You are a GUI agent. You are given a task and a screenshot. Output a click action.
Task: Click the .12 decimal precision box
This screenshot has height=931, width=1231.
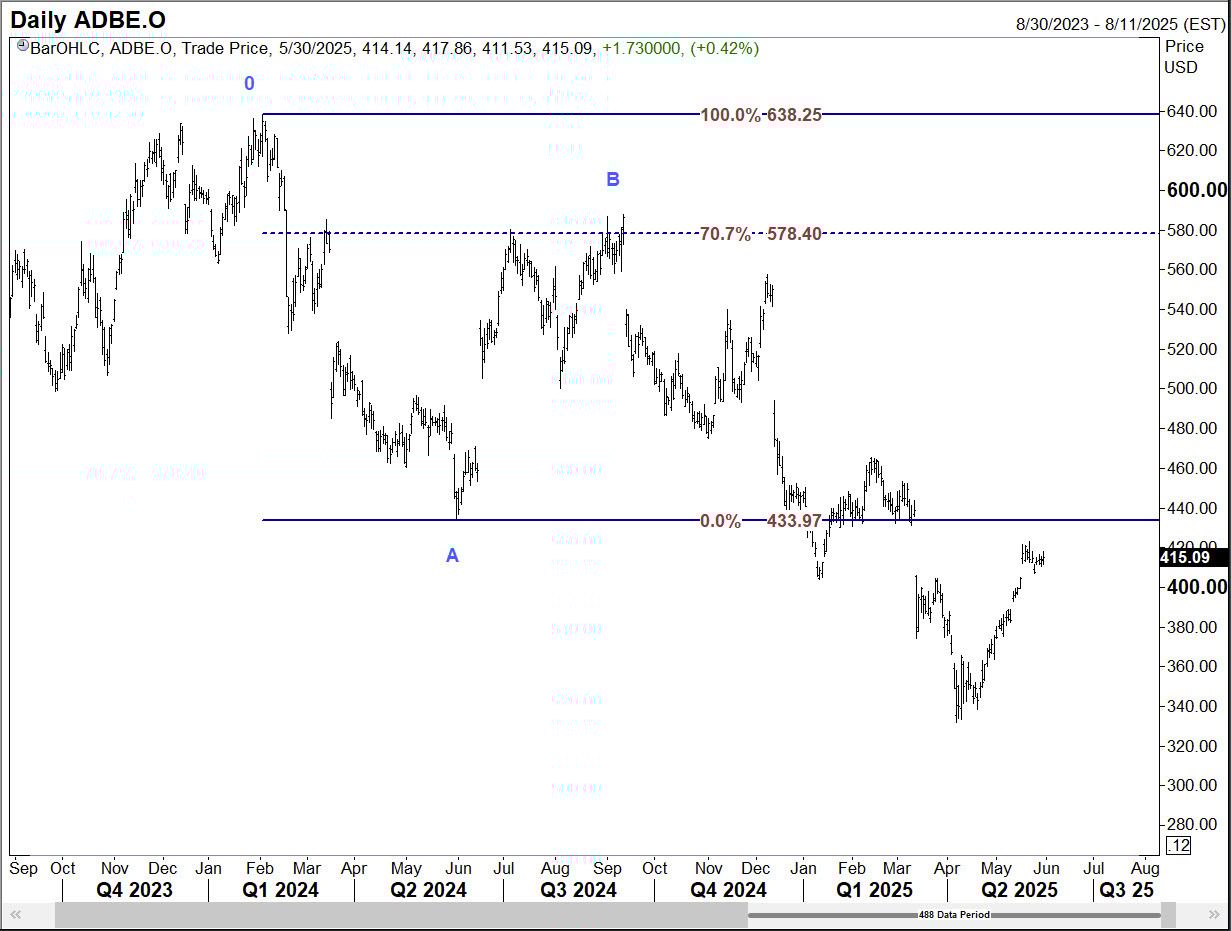(1179, 847)
